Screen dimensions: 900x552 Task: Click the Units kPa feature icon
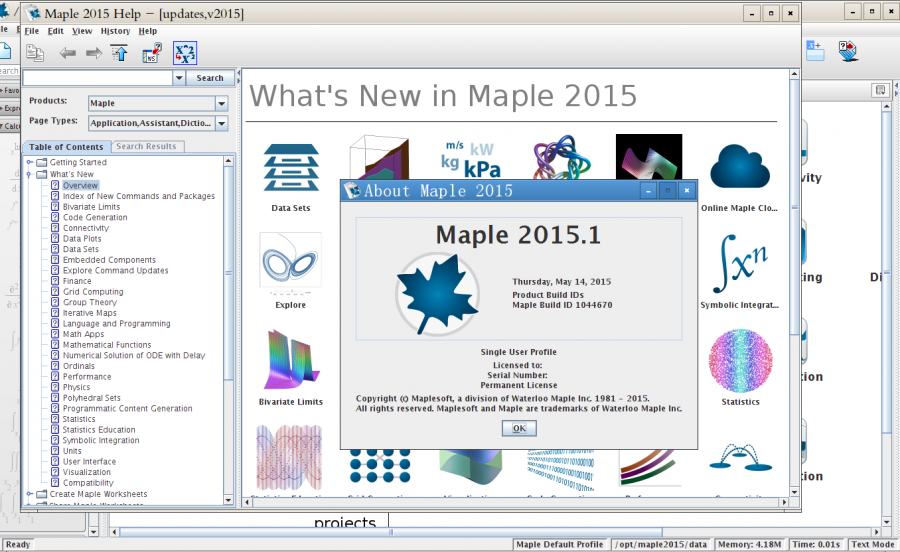(x=472, y=159)
